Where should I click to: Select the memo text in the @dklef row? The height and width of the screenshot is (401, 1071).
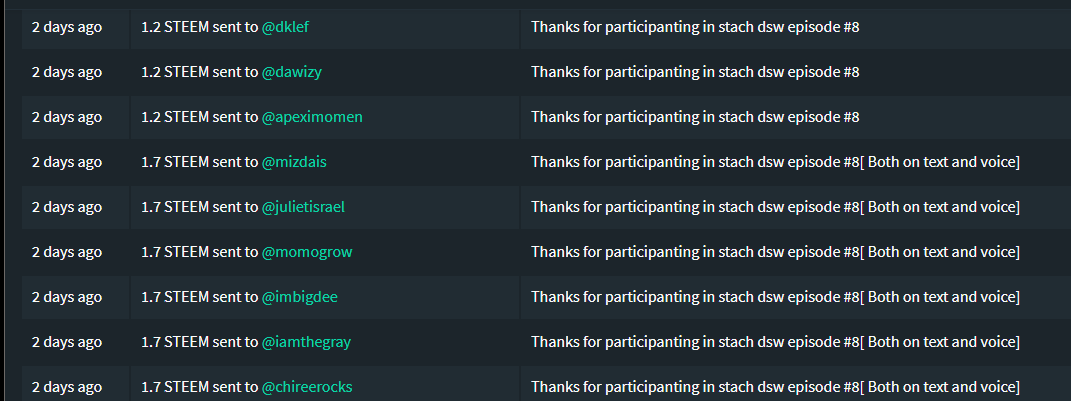coord(695,27)
